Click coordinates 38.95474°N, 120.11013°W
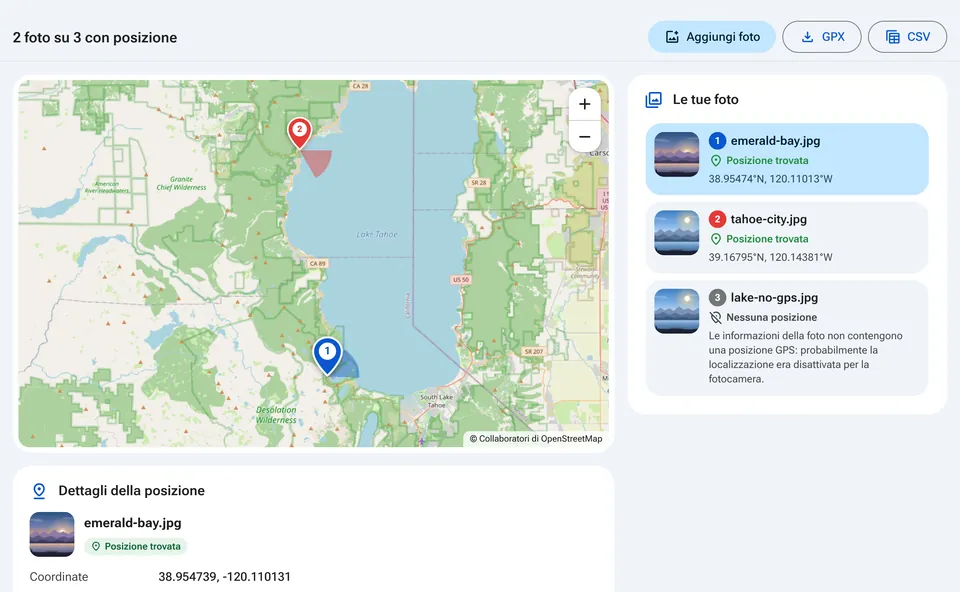 [770, 179]
